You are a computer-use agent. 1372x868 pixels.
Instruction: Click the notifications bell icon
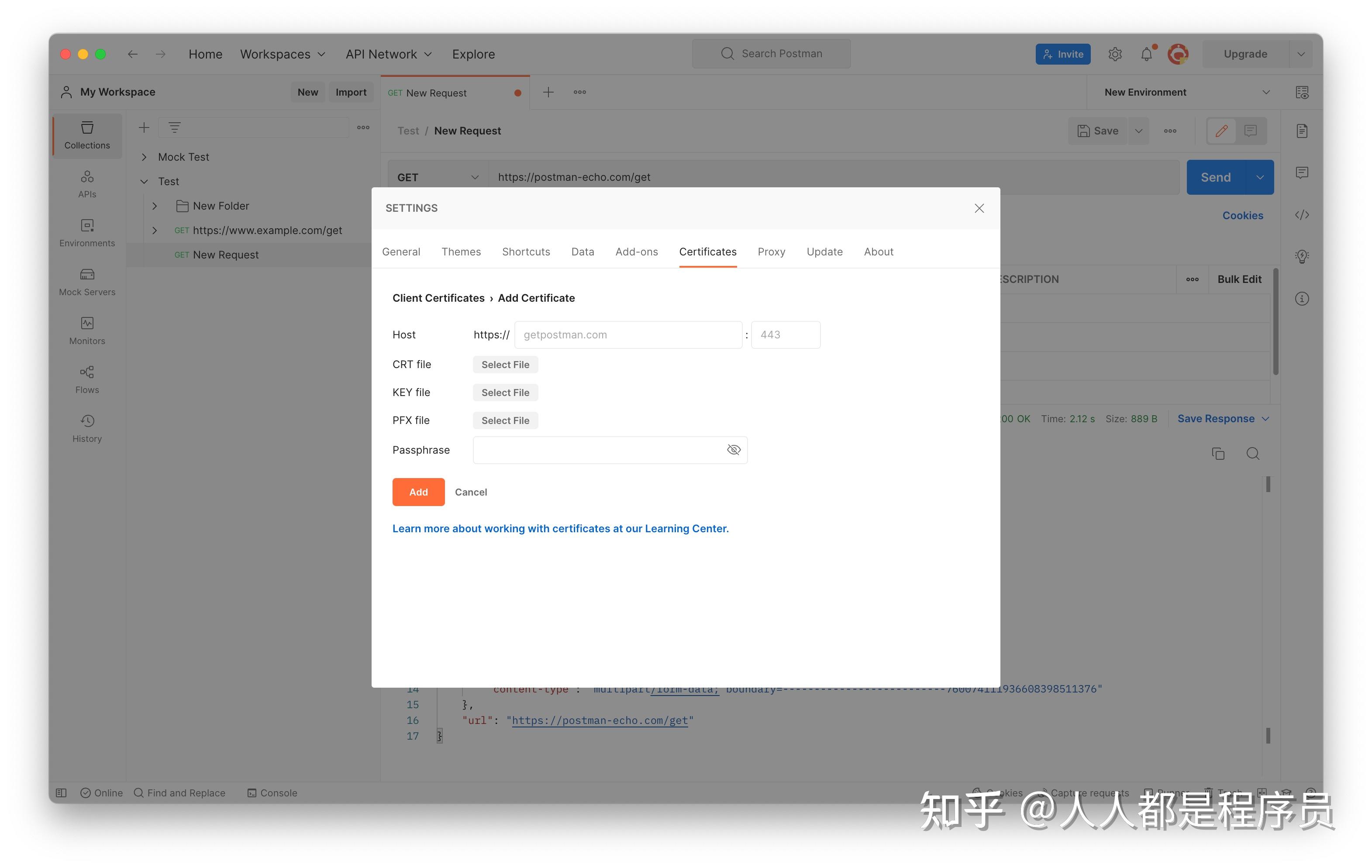click(x=1146, y=54)
